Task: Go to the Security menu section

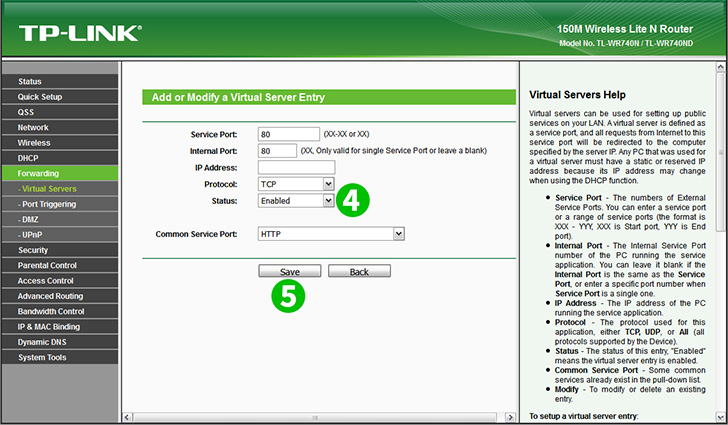Action: [60, 250]
